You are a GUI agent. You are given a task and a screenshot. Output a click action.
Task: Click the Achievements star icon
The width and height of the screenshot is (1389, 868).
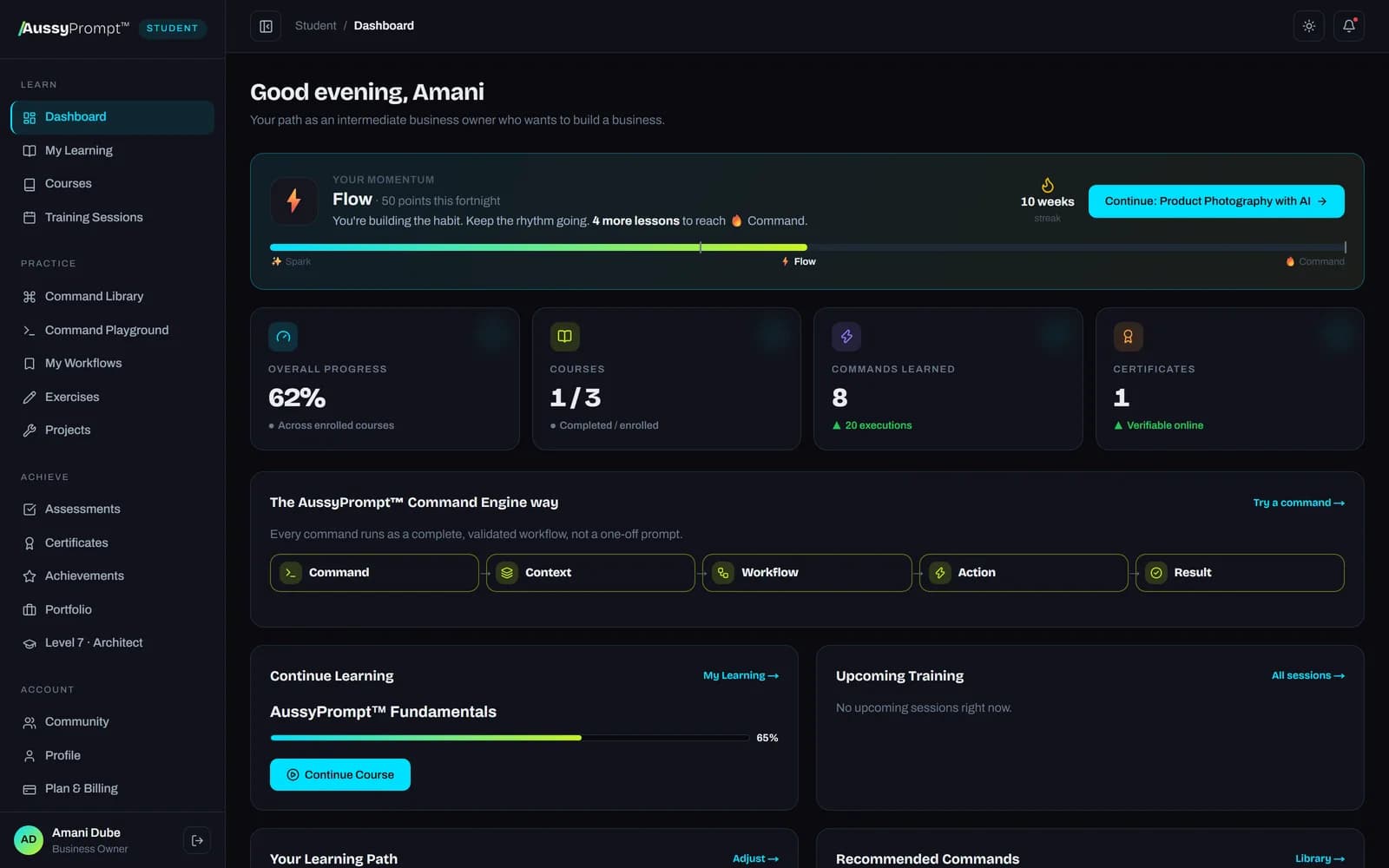tap(30, 576)
